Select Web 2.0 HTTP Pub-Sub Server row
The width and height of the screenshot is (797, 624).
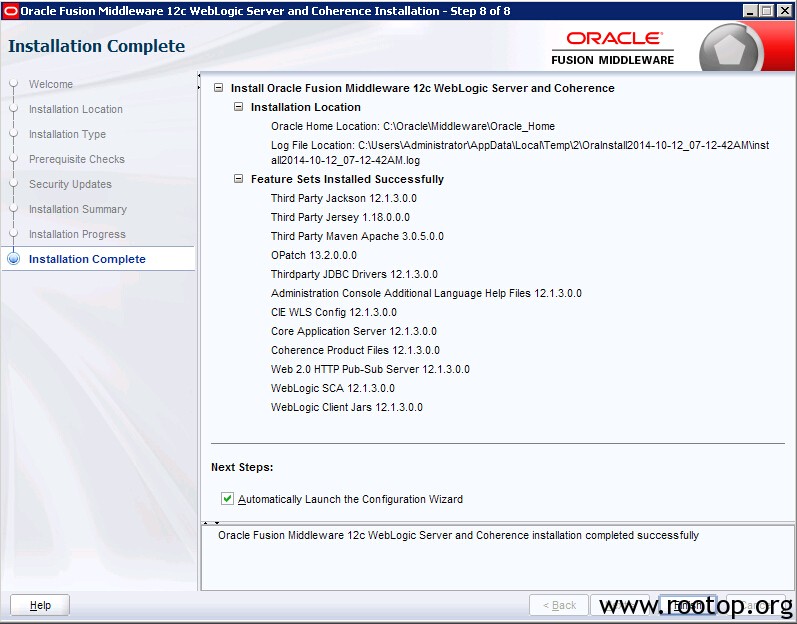(370, 369)
